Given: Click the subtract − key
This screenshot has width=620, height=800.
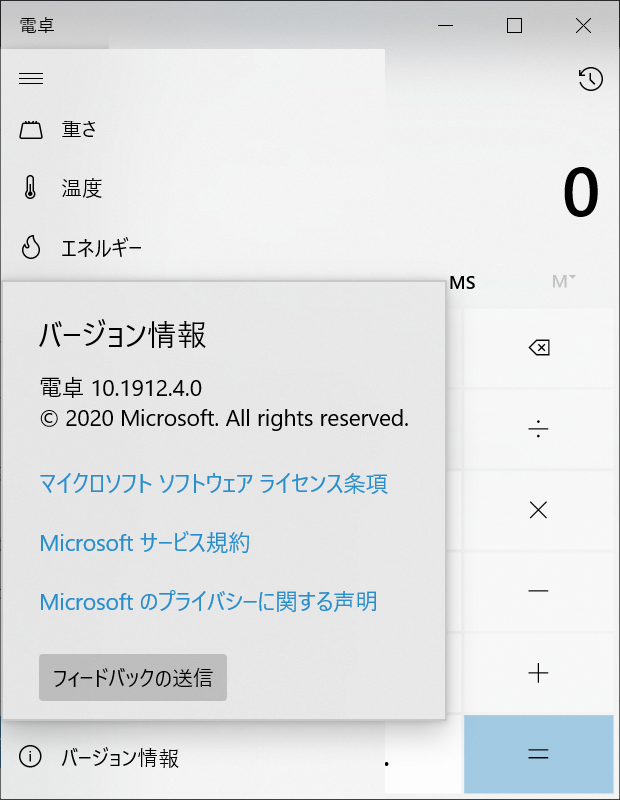Looking at the screenshot, I should [538, 591].
